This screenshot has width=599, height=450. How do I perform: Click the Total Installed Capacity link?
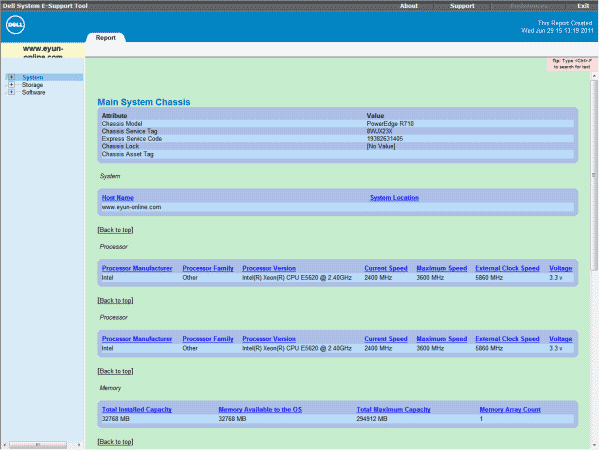point(137,410)
